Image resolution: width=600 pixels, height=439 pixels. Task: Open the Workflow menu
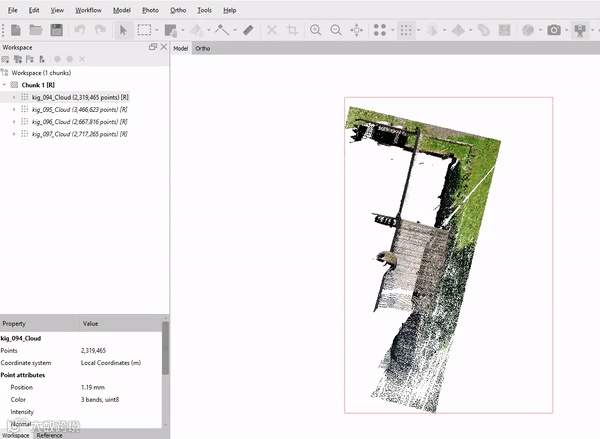(x=88, y=9)
